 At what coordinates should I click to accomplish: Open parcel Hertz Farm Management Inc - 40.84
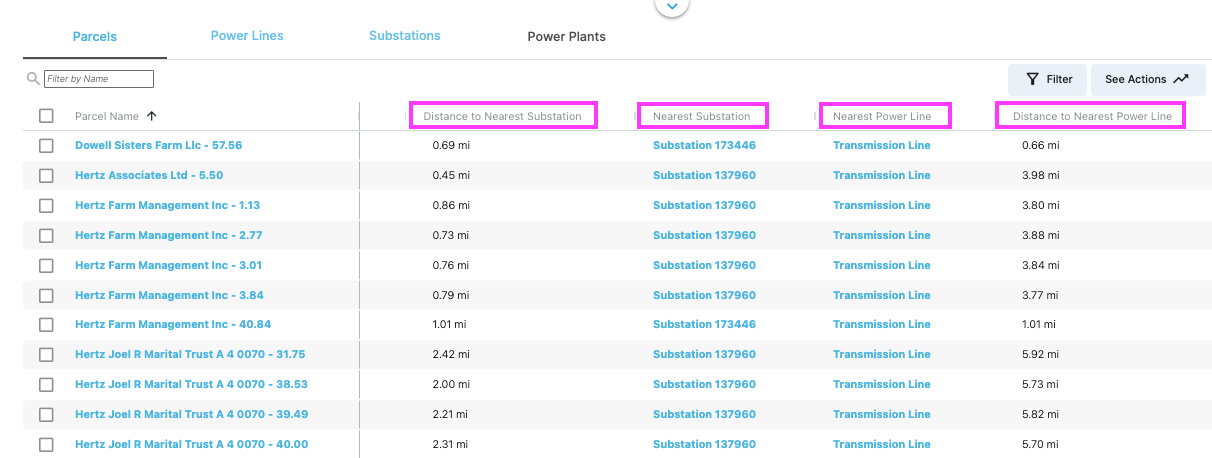pyautogui.click(x=173, y=325)
